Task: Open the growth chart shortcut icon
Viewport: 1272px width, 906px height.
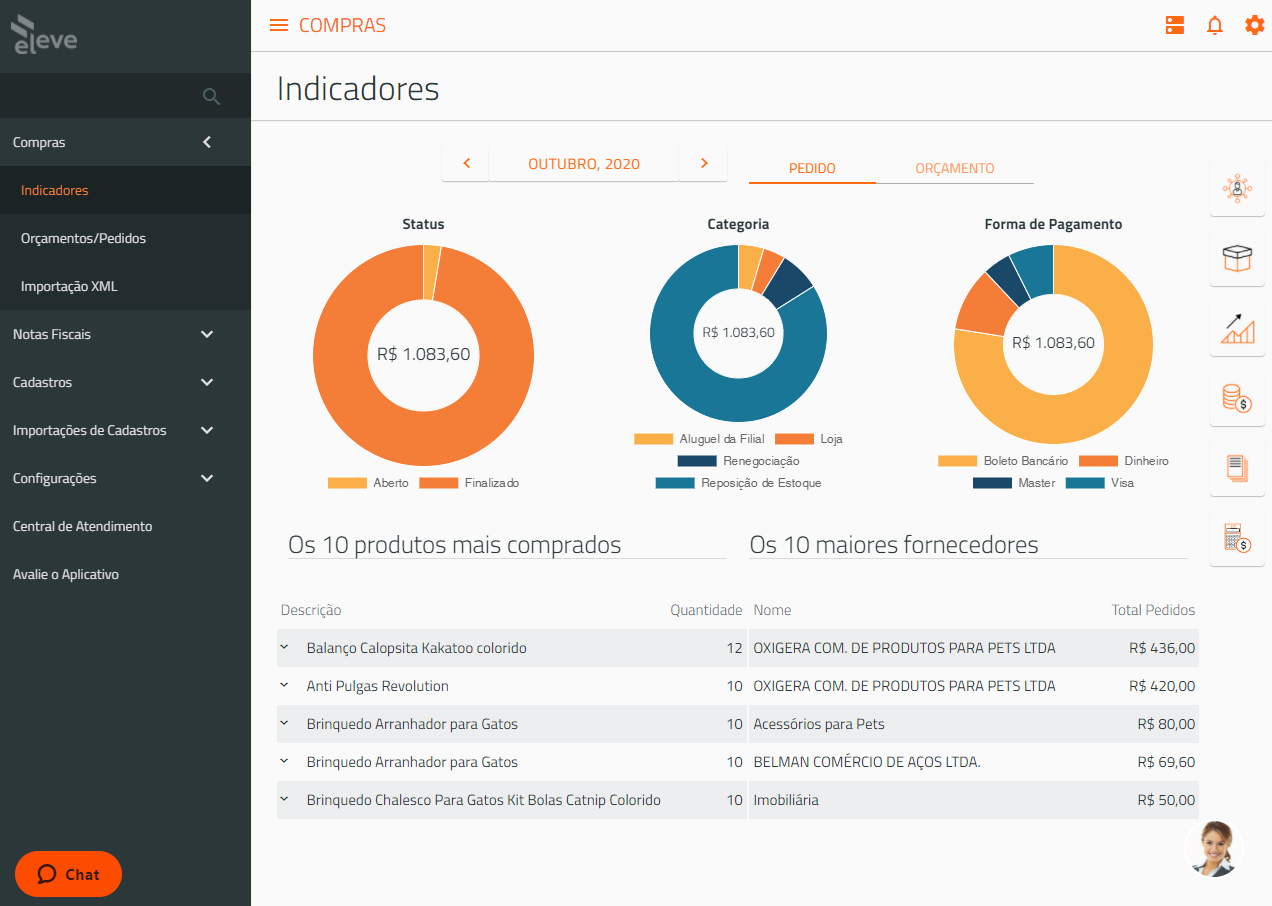Action: coord(1237,329)
